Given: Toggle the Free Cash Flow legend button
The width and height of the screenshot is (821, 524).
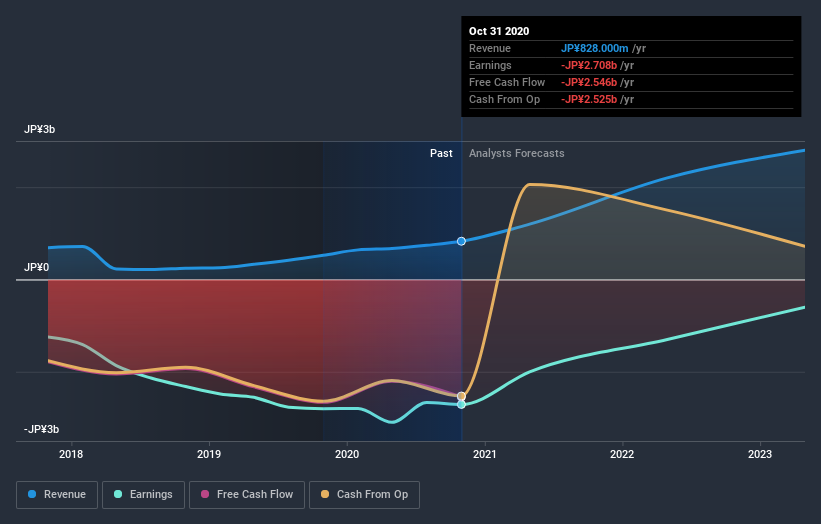Looking at the screenshot, I should pos(247,495).
